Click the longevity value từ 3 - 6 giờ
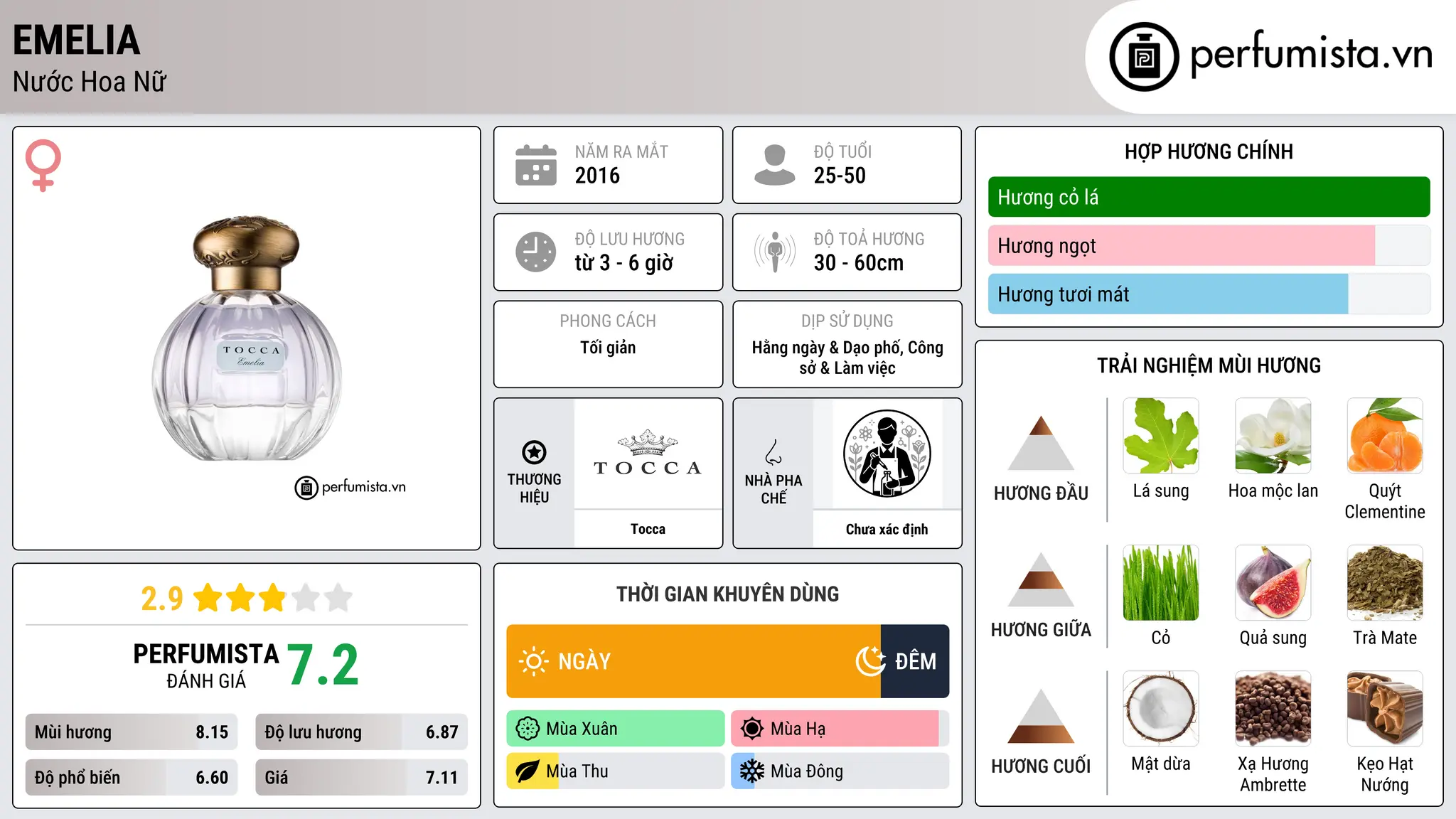The image size is (1456, 819). (x=624, y=263)
